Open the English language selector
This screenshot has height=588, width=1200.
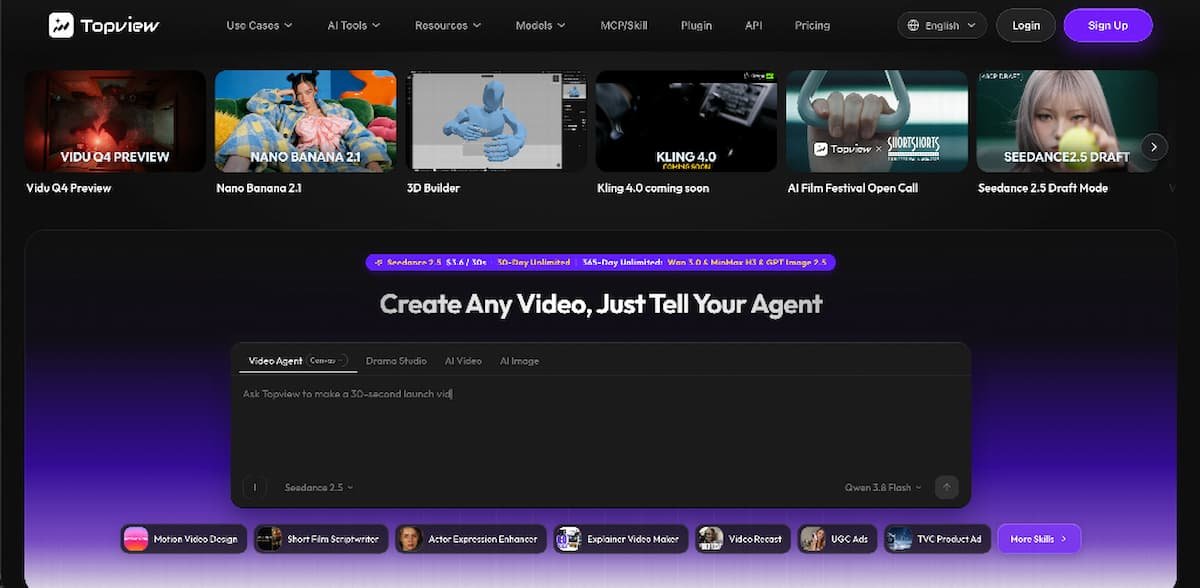pyautogui.click(x=942, y=26)
